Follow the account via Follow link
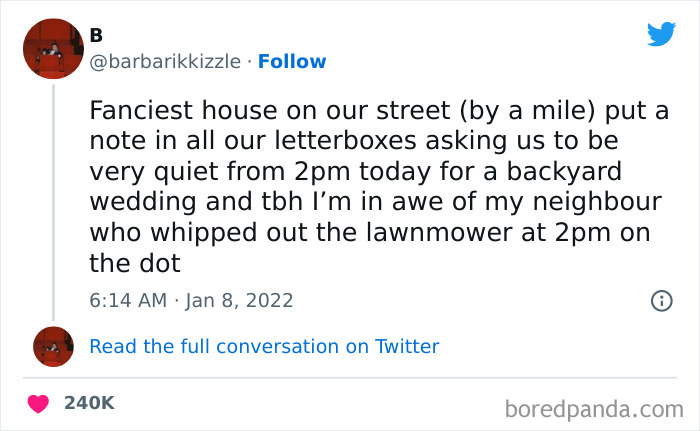The width and height of the screenshot is (700, 431). click(x=292, y=62)
